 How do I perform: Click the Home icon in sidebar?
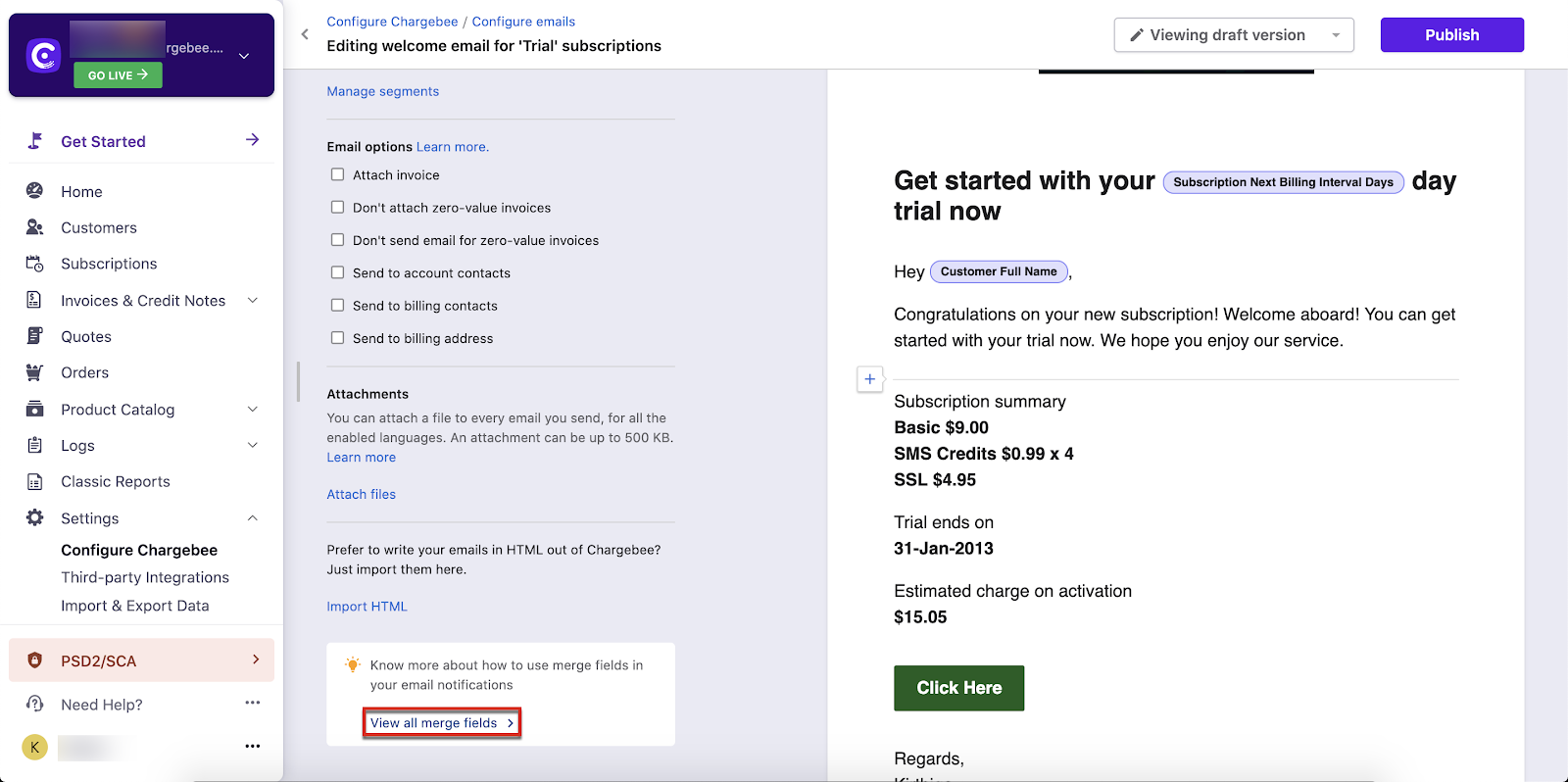(x=34, y=191)
